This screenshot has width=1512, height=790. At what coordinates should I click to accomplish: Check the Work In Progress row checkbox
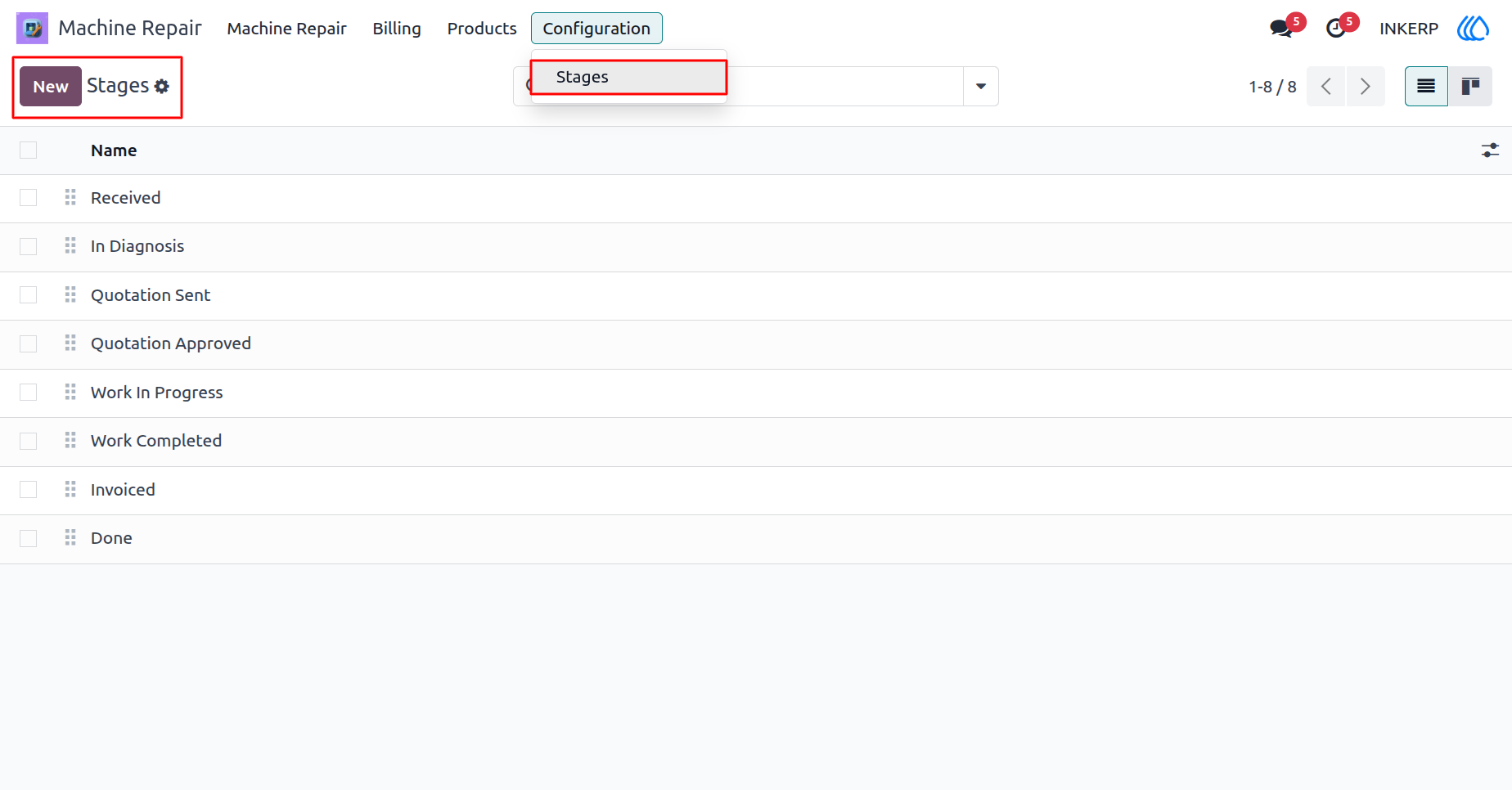click(29, 393)
